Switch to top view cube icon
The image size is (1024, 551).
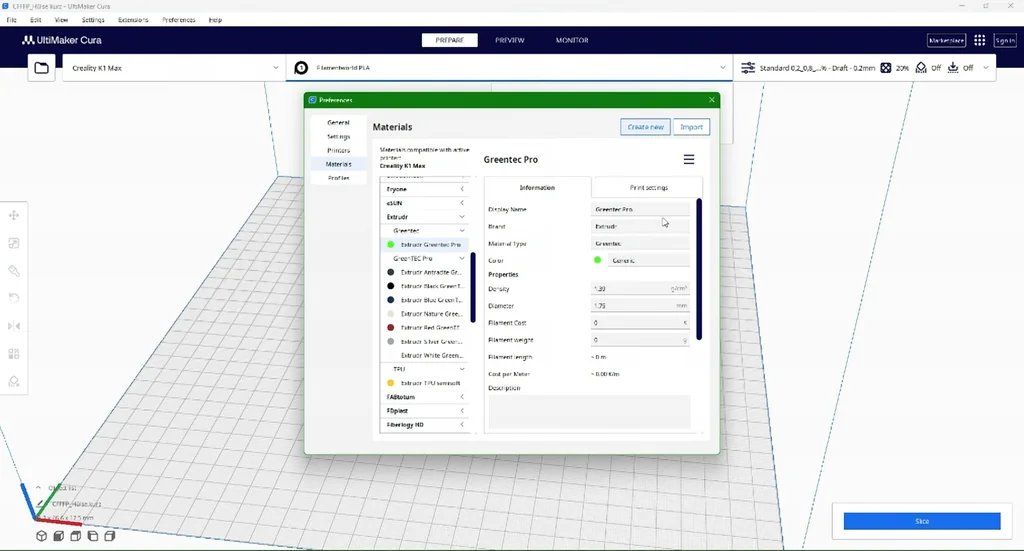(76, 536)
